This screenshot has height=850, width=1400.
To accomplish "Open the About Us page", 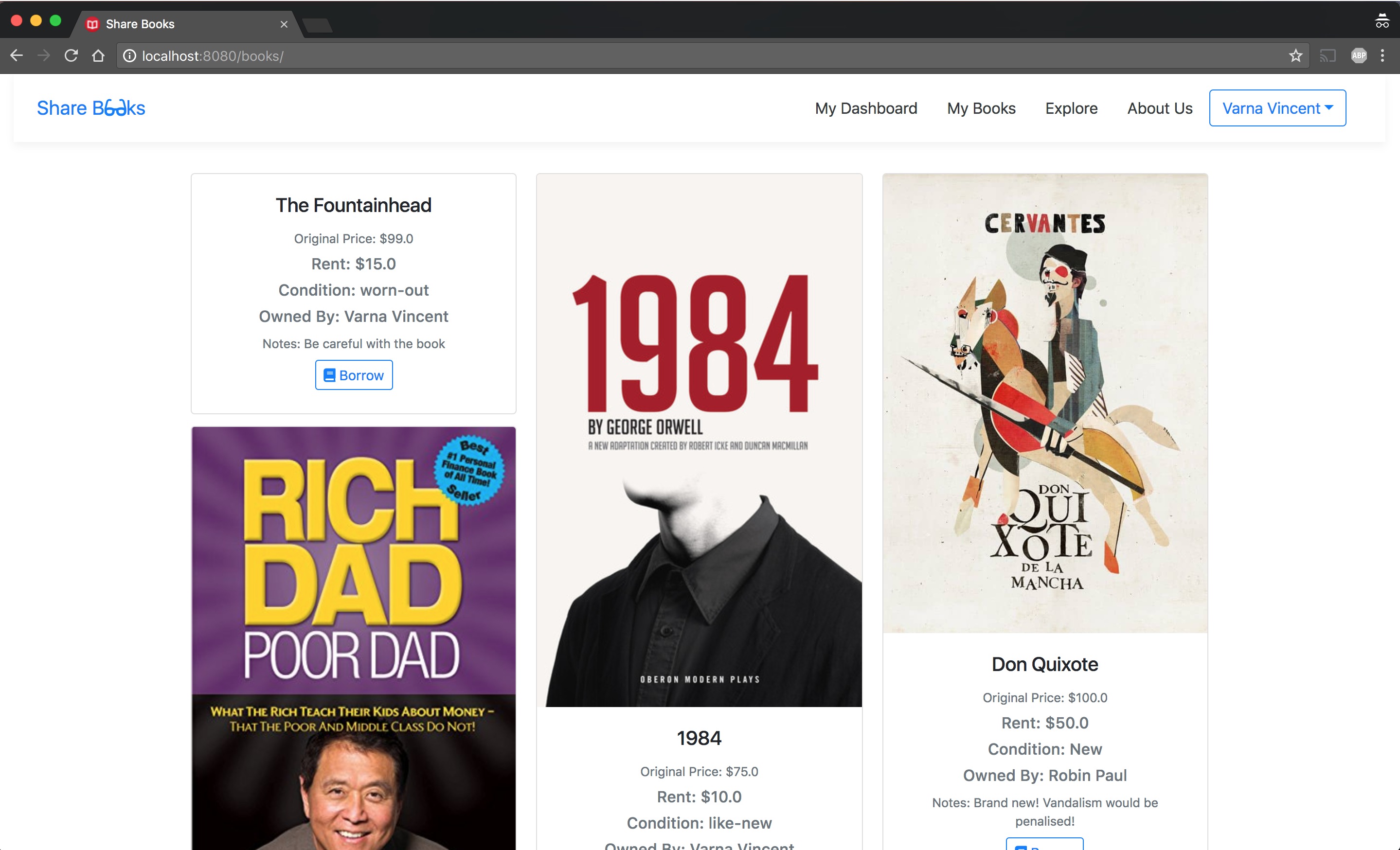I will [x=1160, y=108].
